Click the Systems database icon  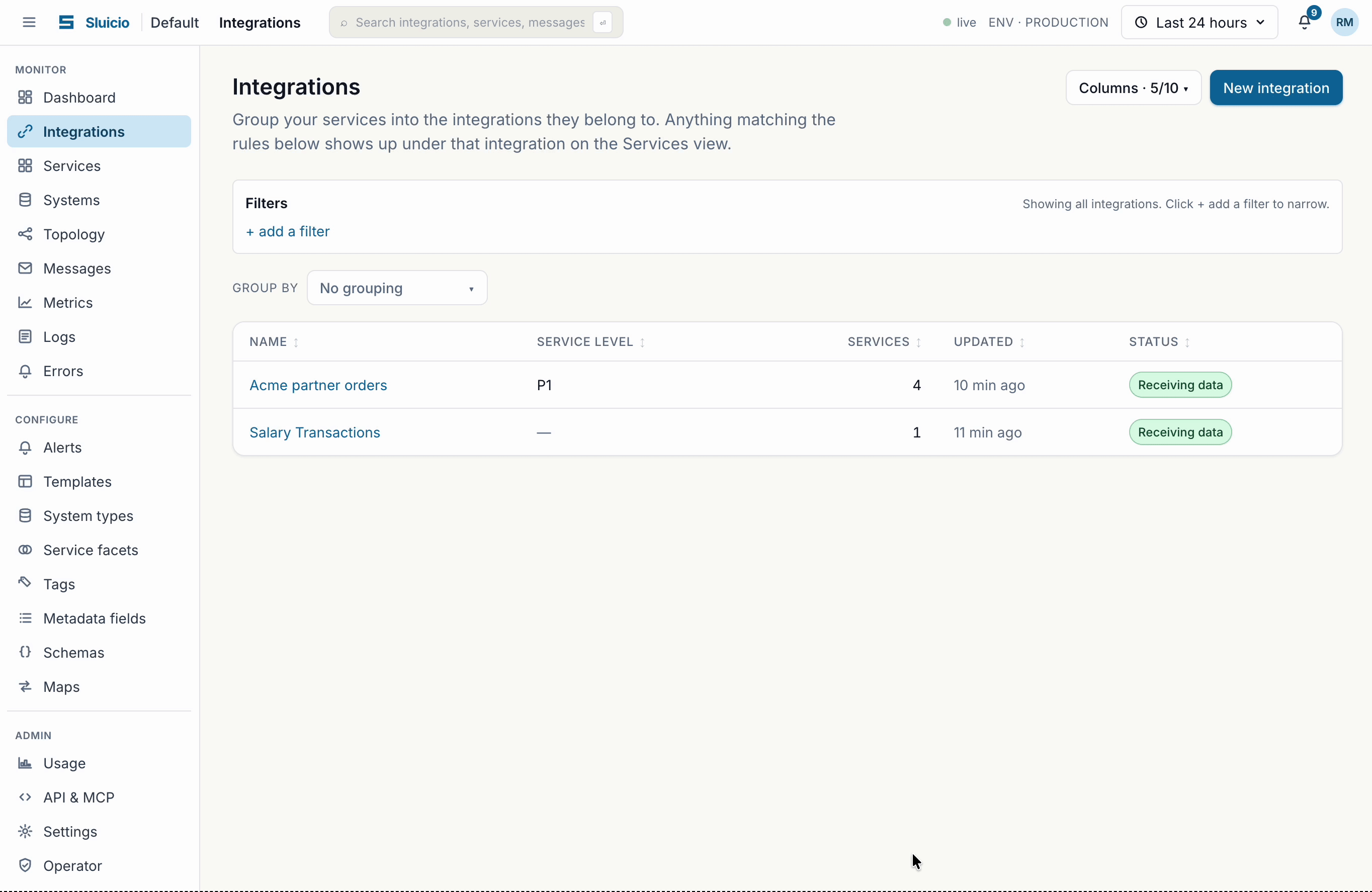[25, 200]
